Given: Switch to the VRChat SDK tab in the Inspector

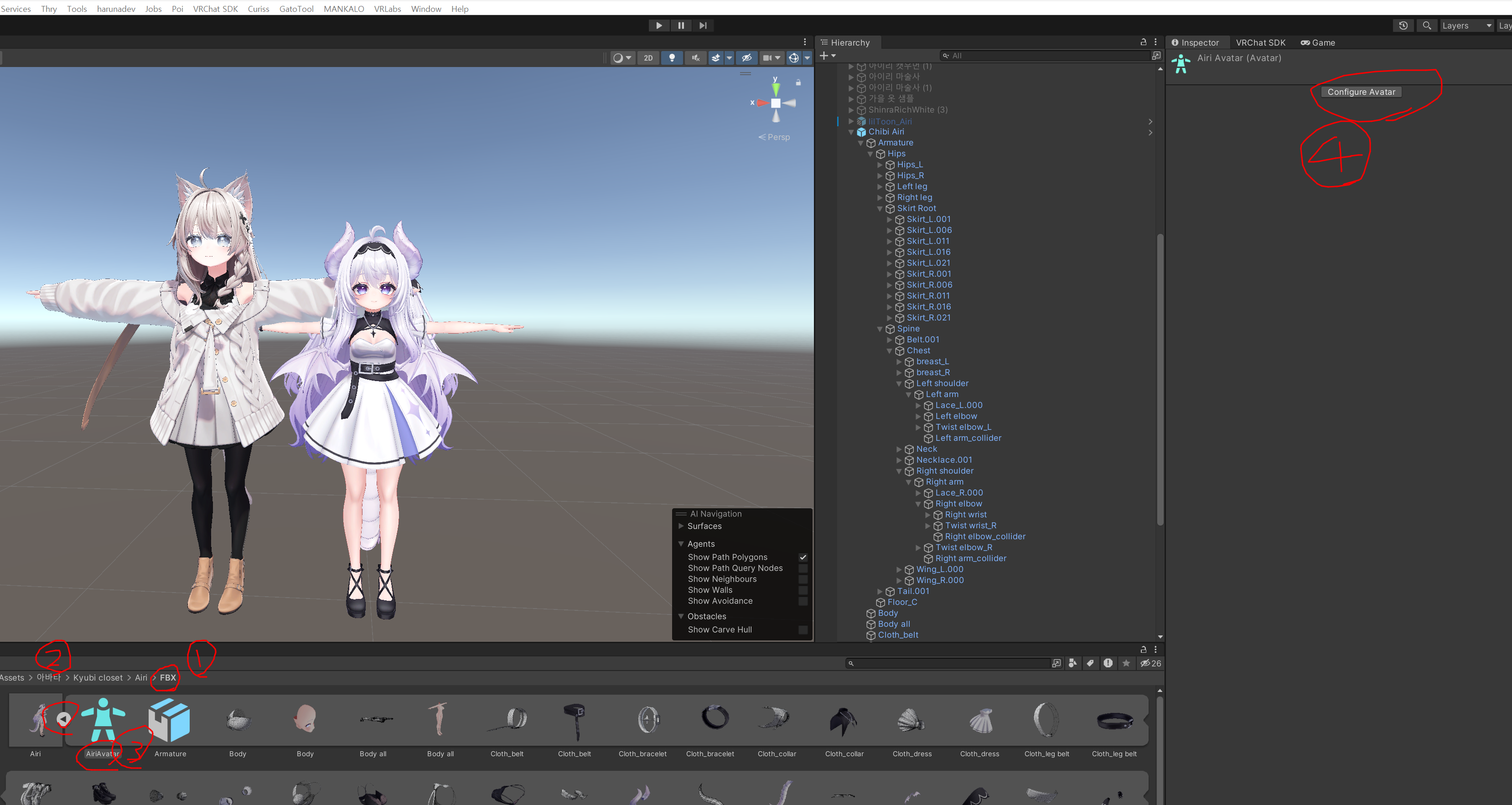Looking at the screenshot, I should [1260, 42].
